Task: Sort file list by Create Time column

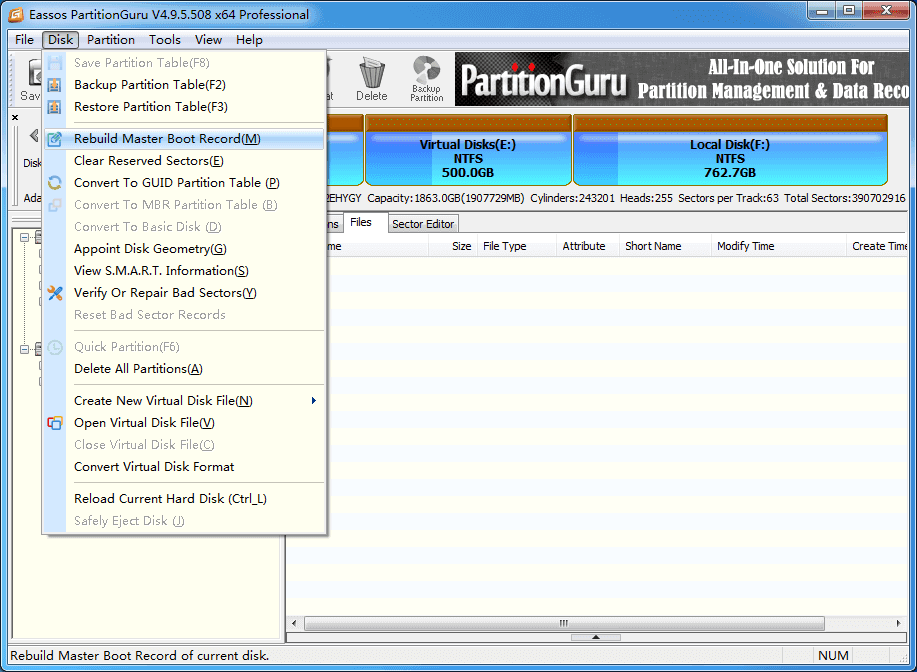Action: click(x=877, y=246)
